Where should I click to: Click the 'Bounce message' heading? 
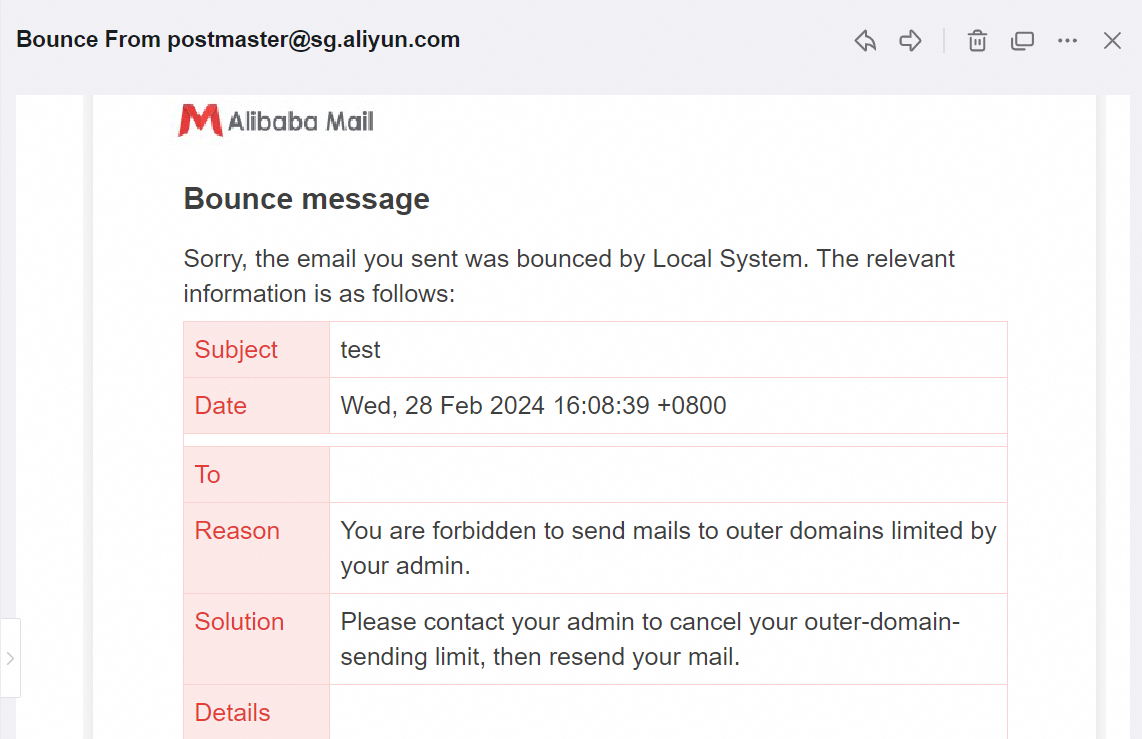coord(306,199)
